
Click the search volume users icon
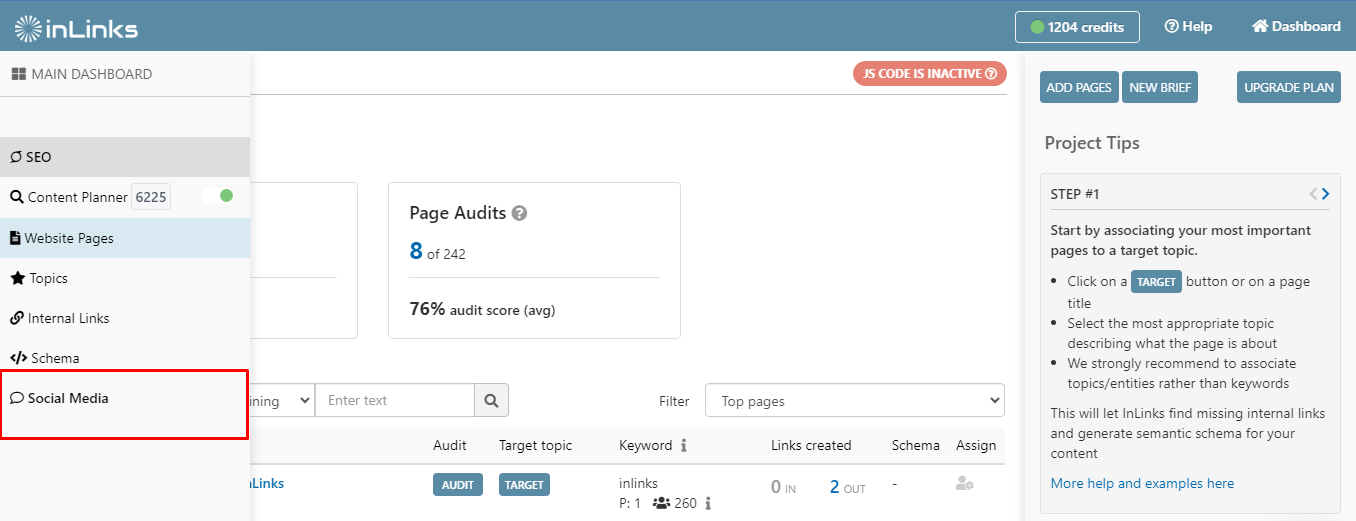[661, 504]
